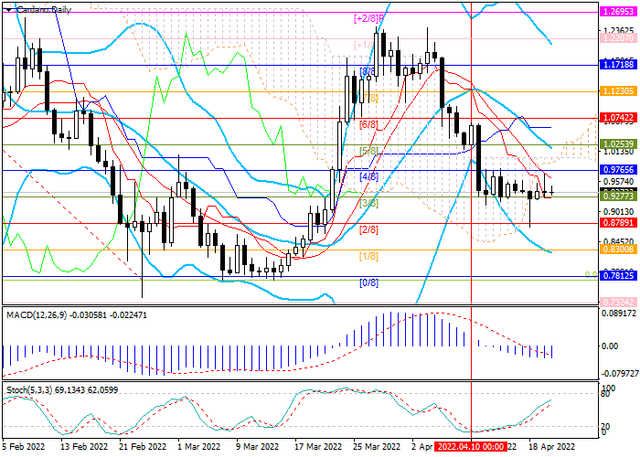
Task: Click the 20 level on Stochastic scale
Action: pos(606,426)
